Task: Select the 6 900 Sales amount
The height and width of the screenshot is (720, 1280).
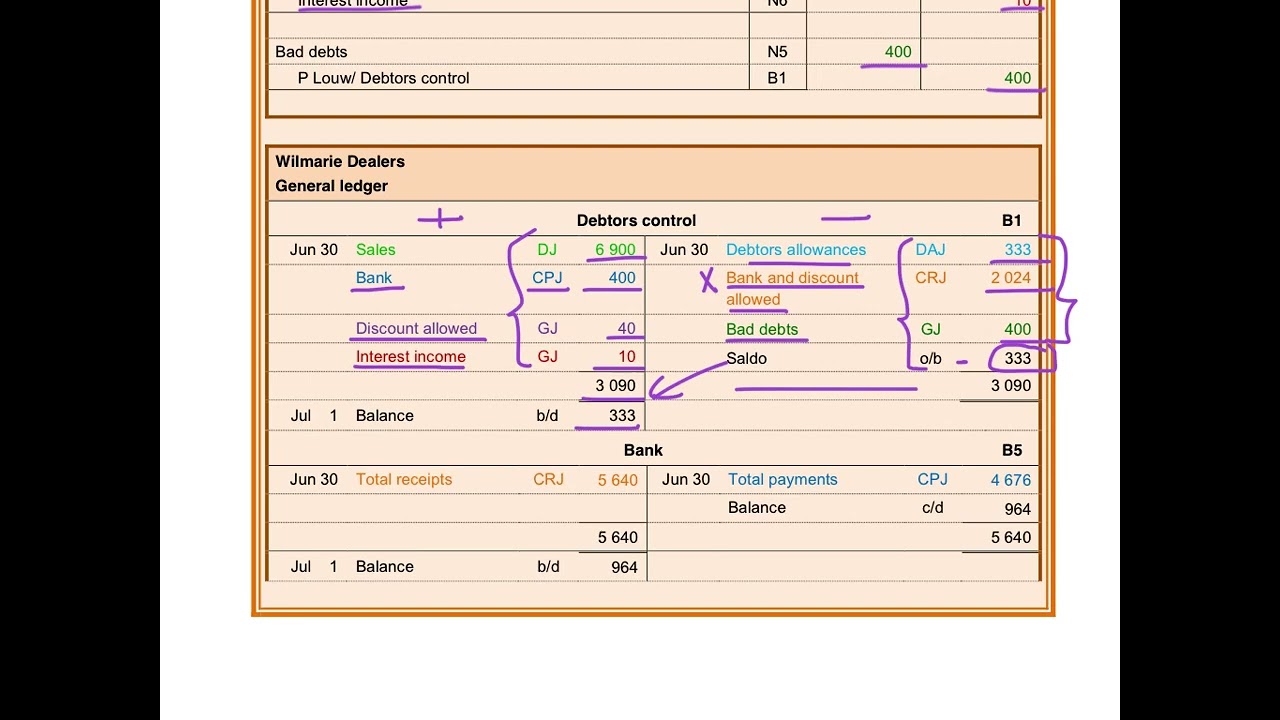Action: pos(615,250)
